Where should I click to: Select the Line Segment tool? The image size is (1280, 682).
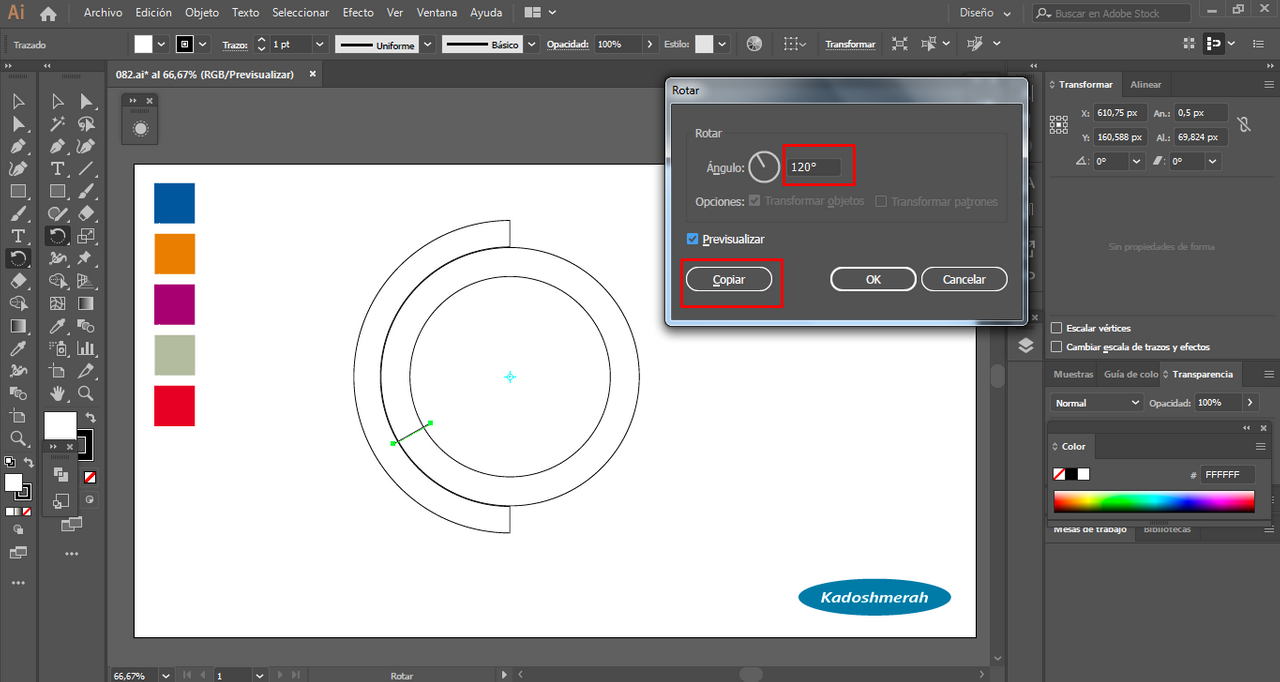click(87, 169)
